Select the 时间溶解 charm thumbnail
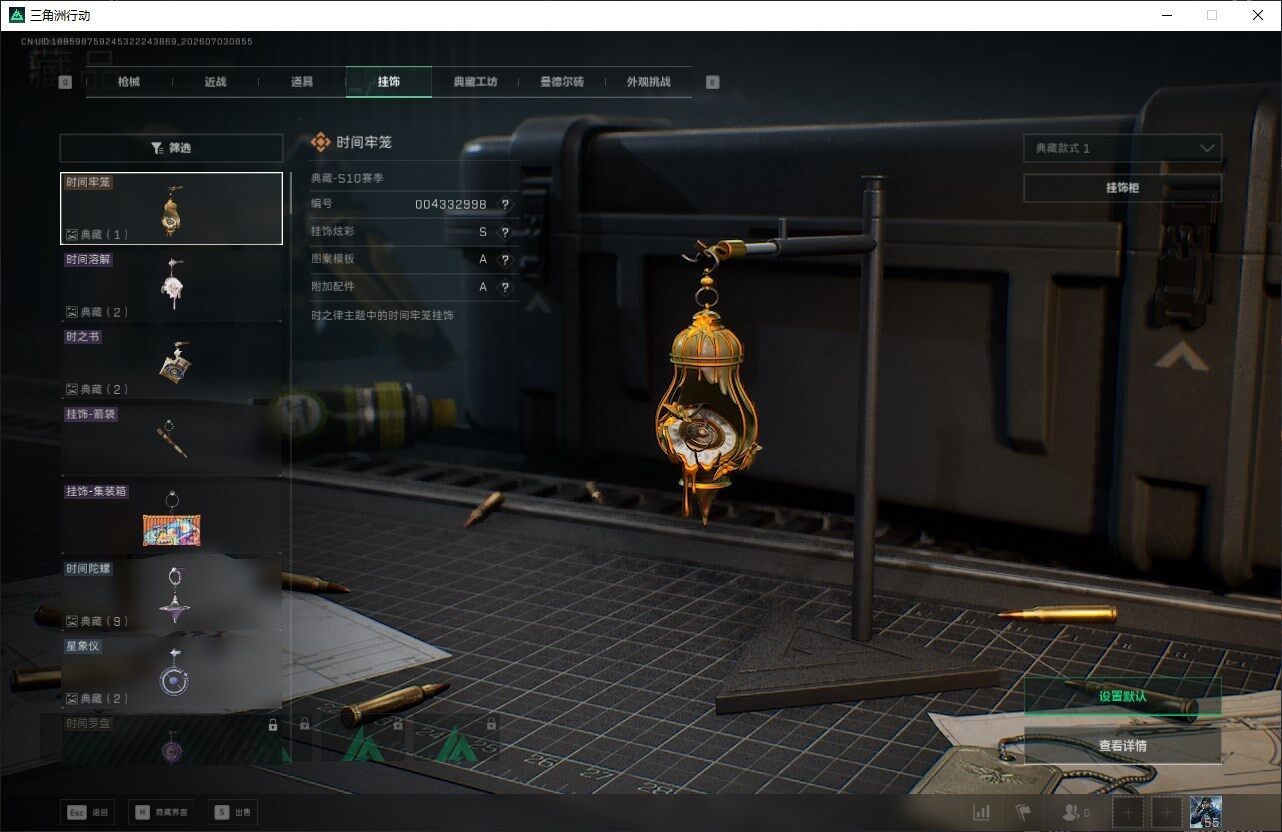The height and width of the screenshot is (832, 1282). (x=171, y=286)
